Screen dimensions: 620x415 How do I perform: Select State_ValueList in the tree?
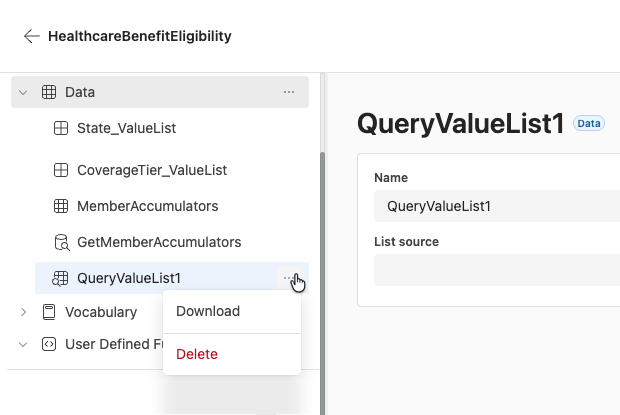pyautogui.click(x=127, y=128)
